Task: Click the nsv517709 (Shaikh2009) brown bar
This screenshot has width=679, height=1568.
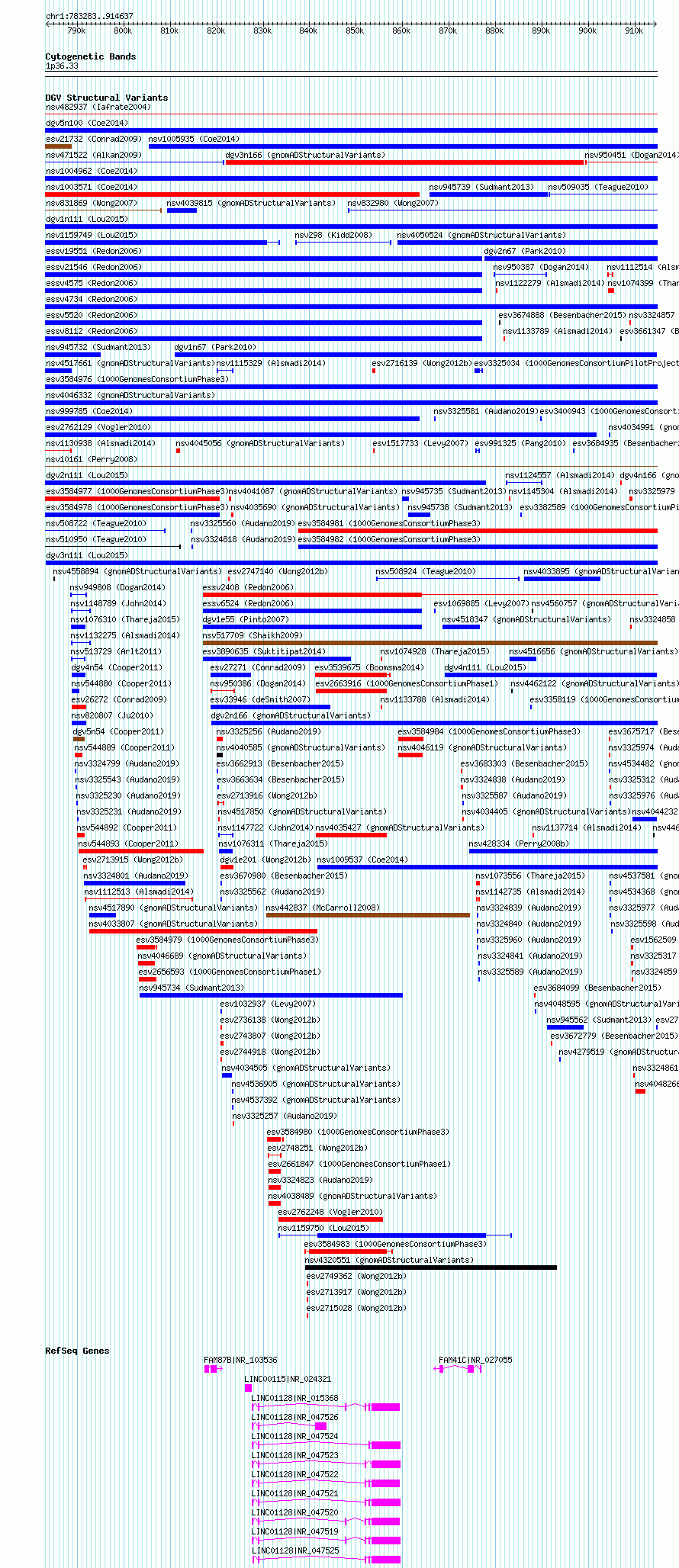Action: [x=430, y=643]
